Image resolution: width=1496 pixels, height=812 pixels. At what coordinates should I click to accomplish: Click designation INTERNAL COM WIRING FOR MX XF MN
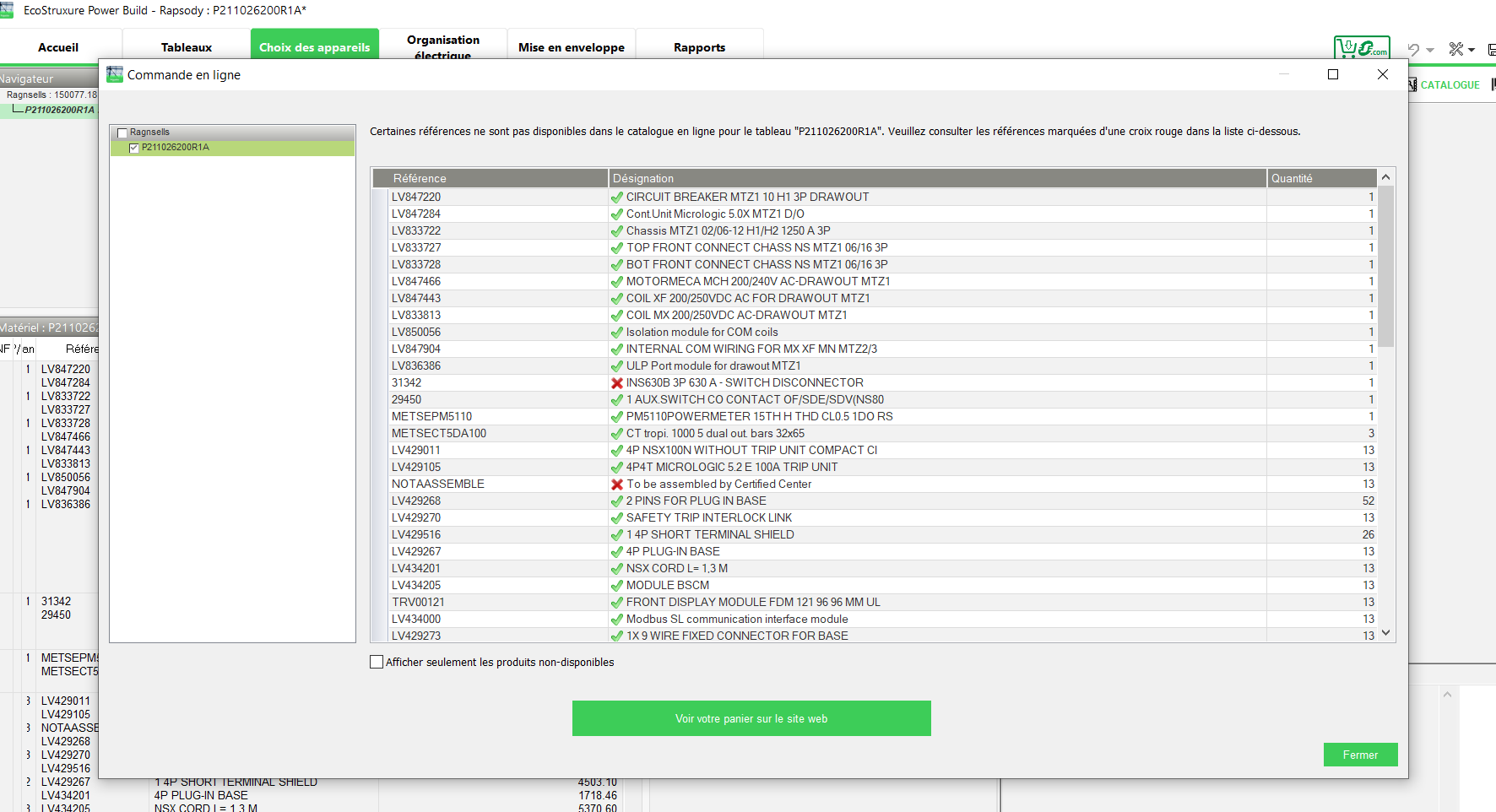click(x=751, y=349)
